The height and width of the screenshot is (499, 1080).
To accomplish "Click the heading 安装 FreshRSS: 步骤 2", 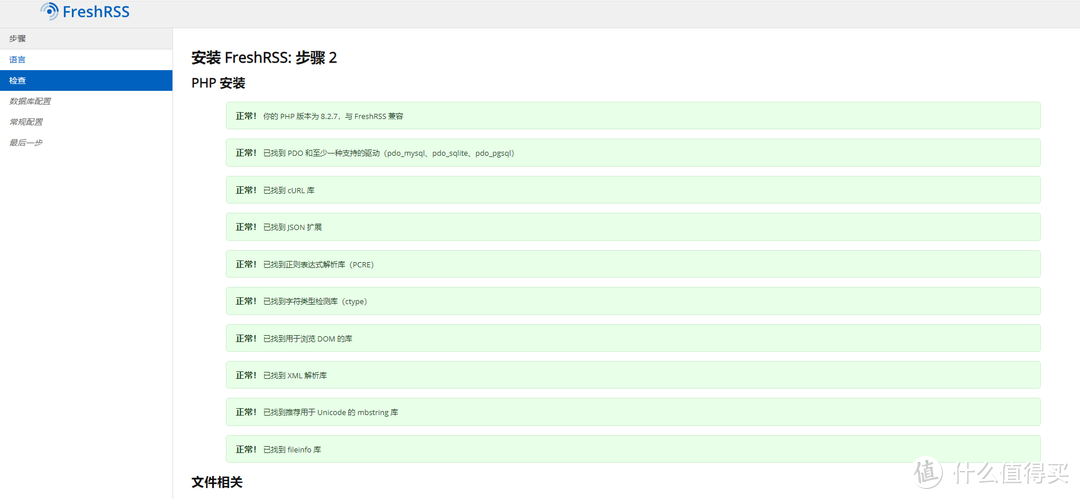I will pos(264,58).
